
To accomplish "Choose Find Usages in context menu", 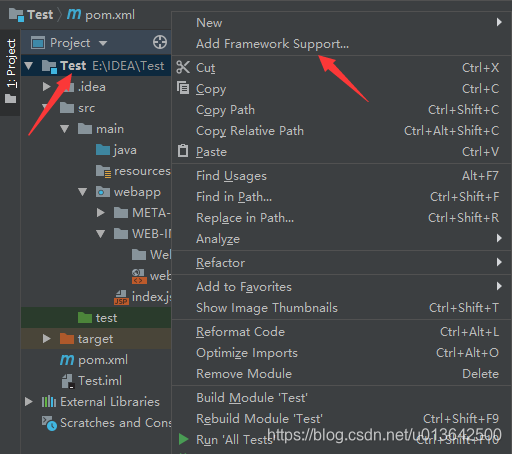I will pyautogui.click(x=341, y=176).
